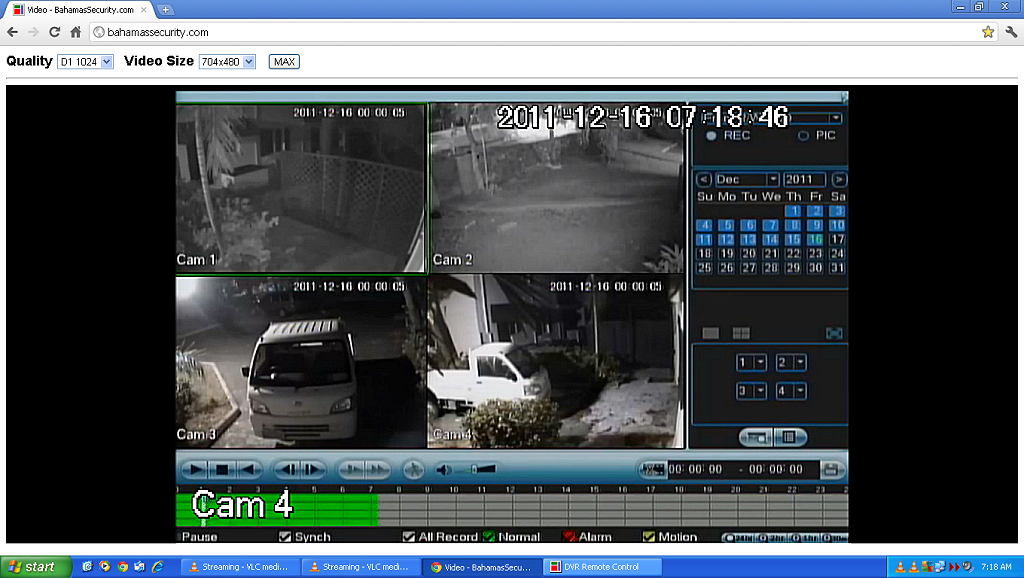Screen dimensions: 1024x578
Task: Select the Cam 1 video pane
Action: [x=301, y=187]
